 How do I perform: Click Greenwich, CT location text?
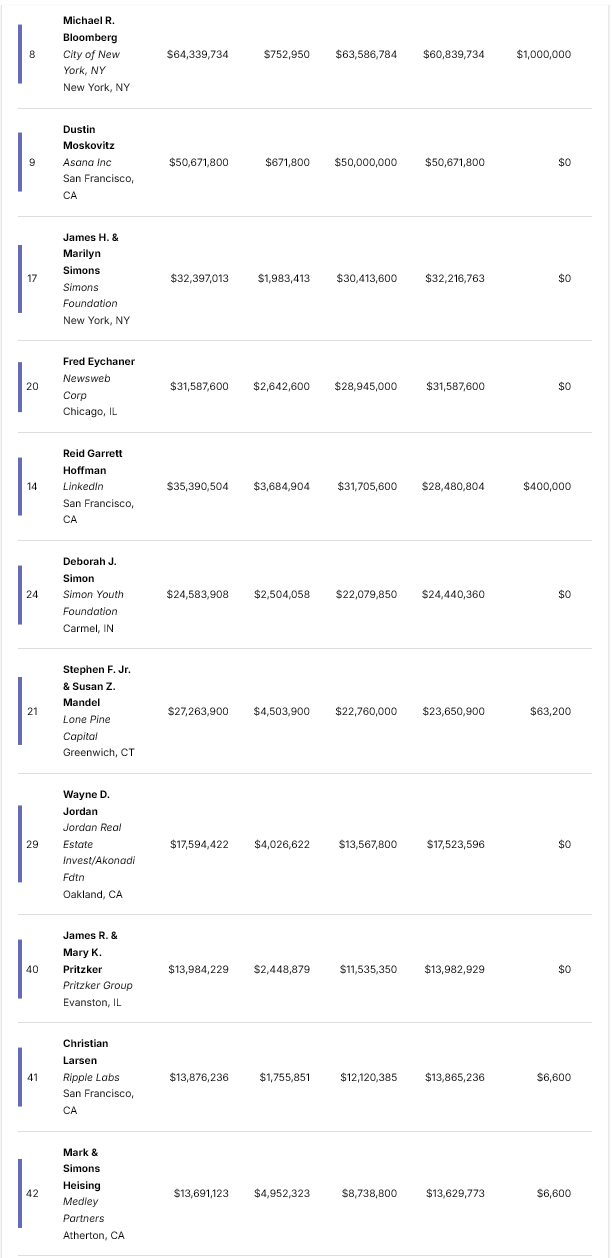(99, 752)
